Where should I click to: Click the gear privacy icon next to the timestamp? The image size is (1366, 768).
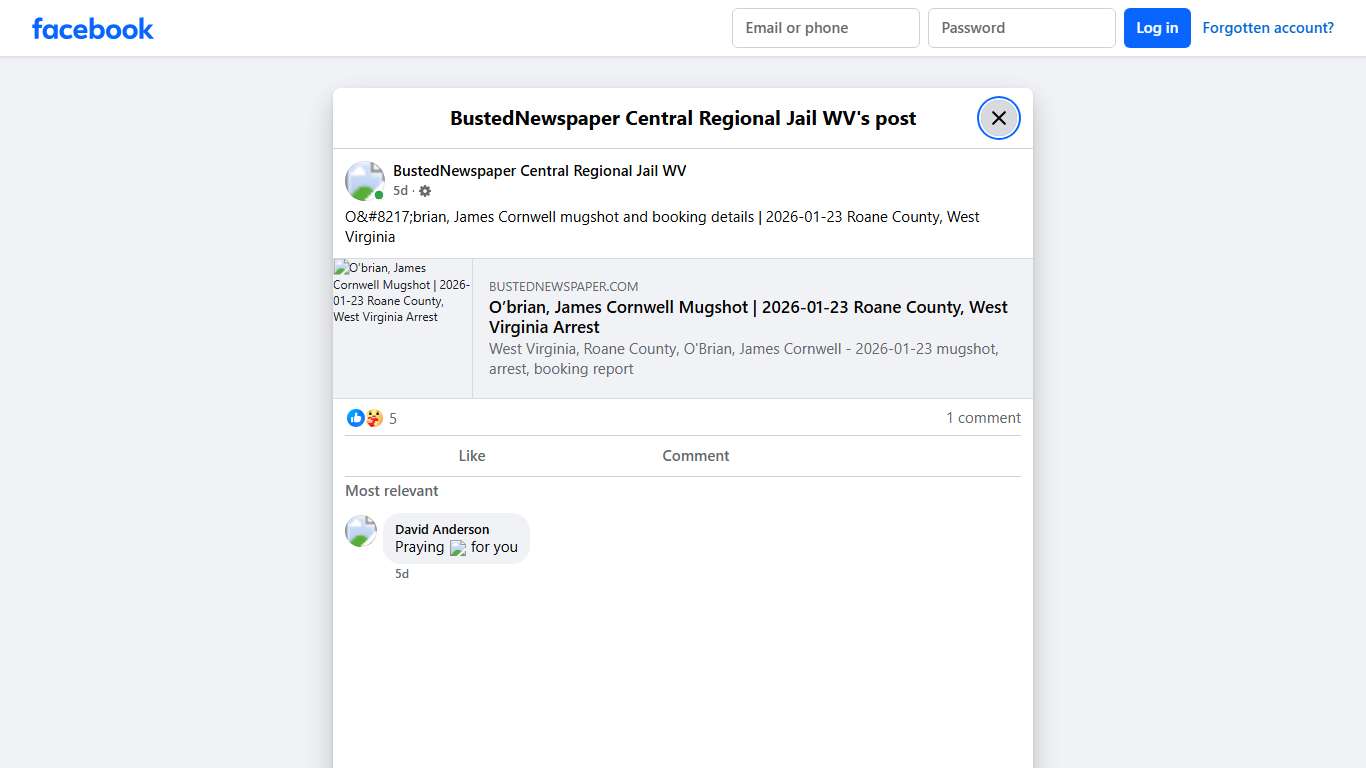pos(424,190)
